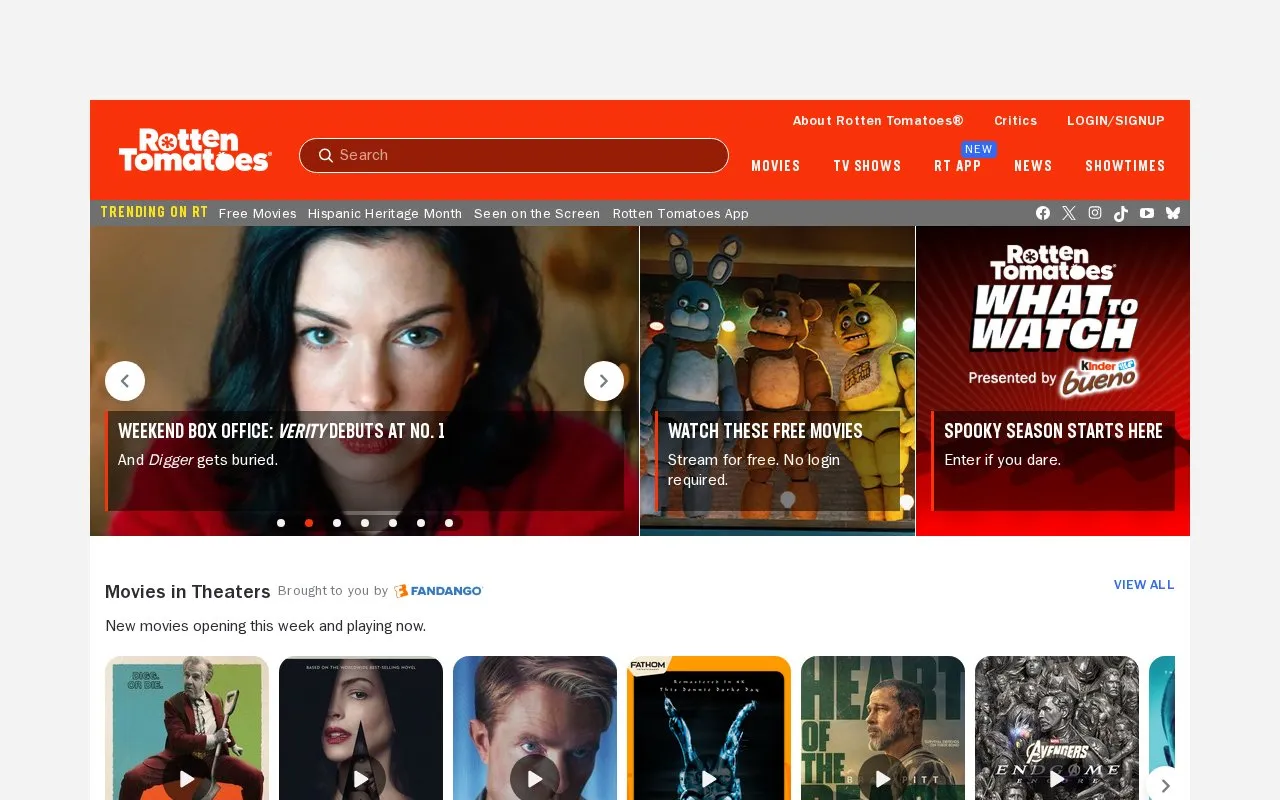Open Spooky Season Starts Here tile
The width and height of the screenshot is (1280, 800).
pos(1053,381)
